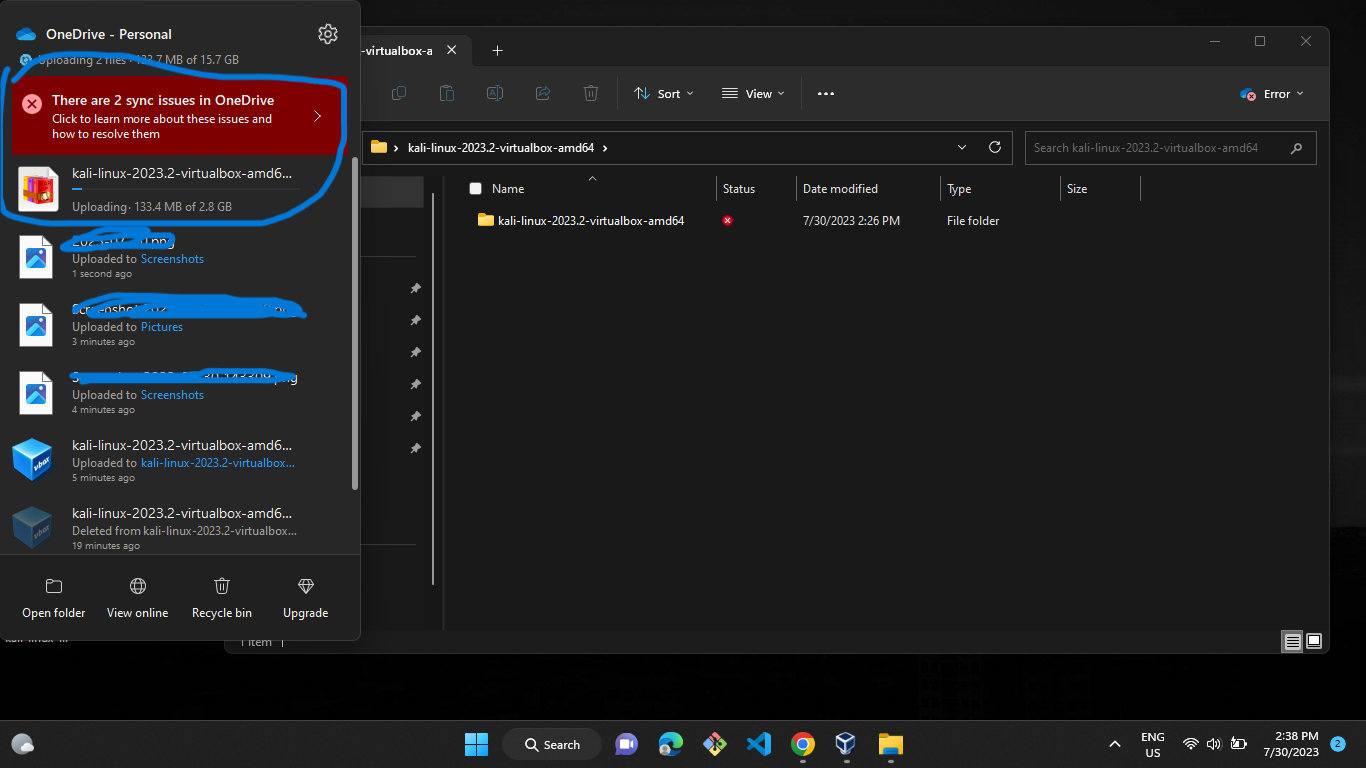This screenshot has height=768, width=1366.
Task: Expand the chevron after the kali-linux breadcrumb
Action: click(x=605, y=148)
